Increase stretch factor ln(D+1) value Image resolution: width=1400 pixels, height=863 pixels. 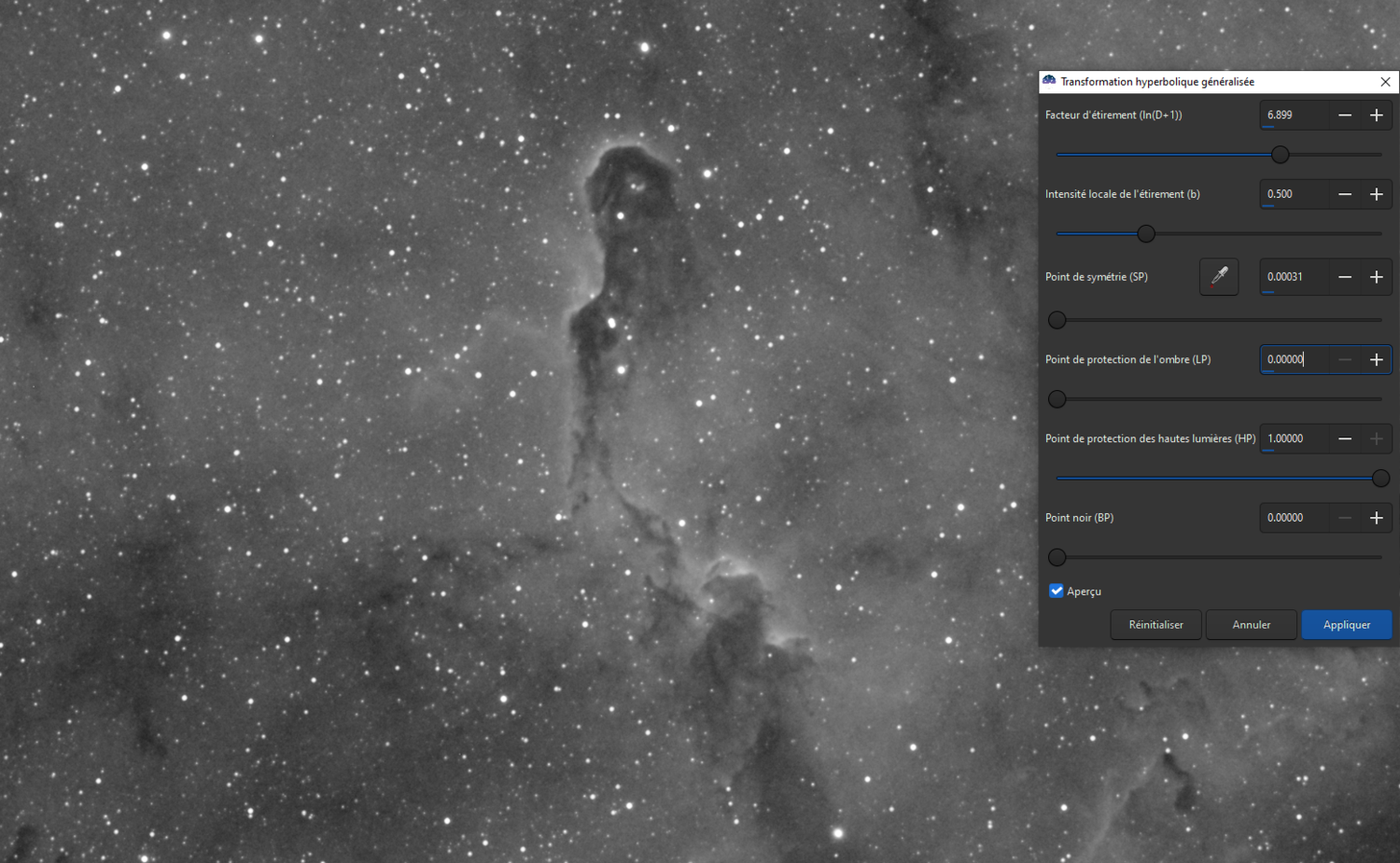(x=1376, y=116)
